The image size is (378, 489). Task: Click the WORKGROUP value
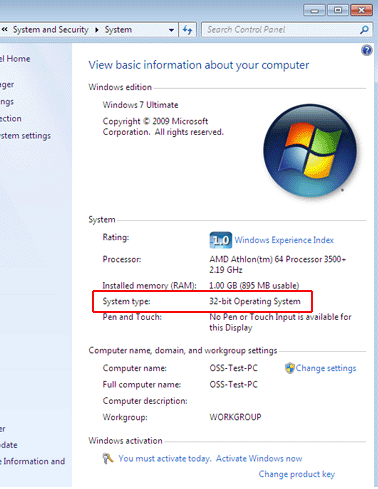coord(235,417)
